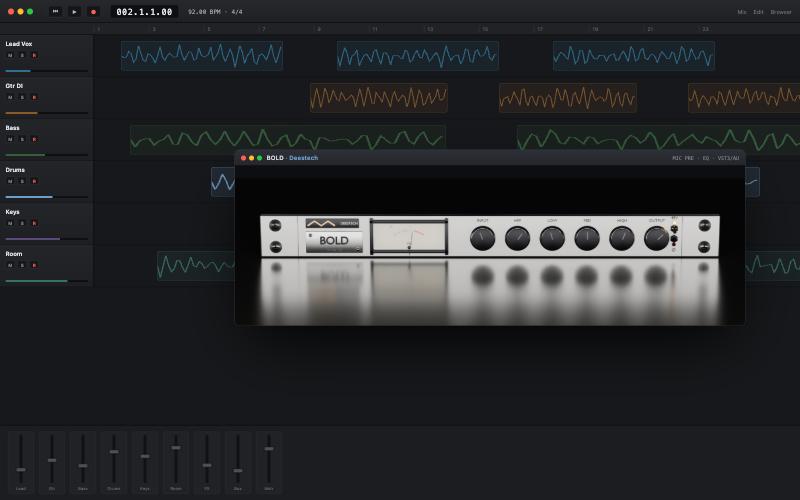Click the Deastech link in the plugin title
This screenshot has height=500, width=800.
tap(304, 158)
